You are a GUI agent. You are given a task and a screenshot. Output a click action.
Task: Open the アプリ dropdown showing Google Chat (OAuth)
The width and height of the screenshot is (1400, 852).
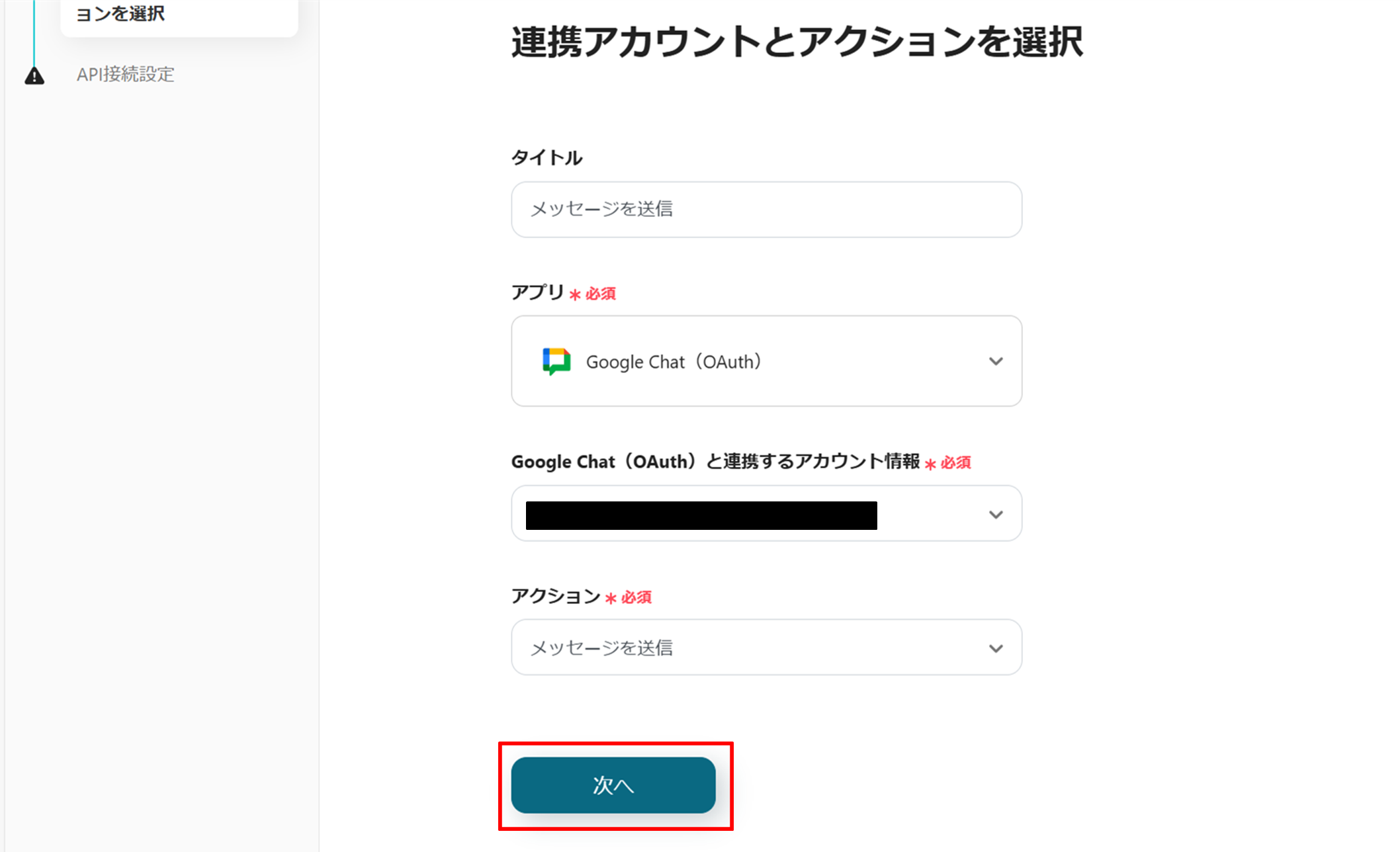point(766,361)
